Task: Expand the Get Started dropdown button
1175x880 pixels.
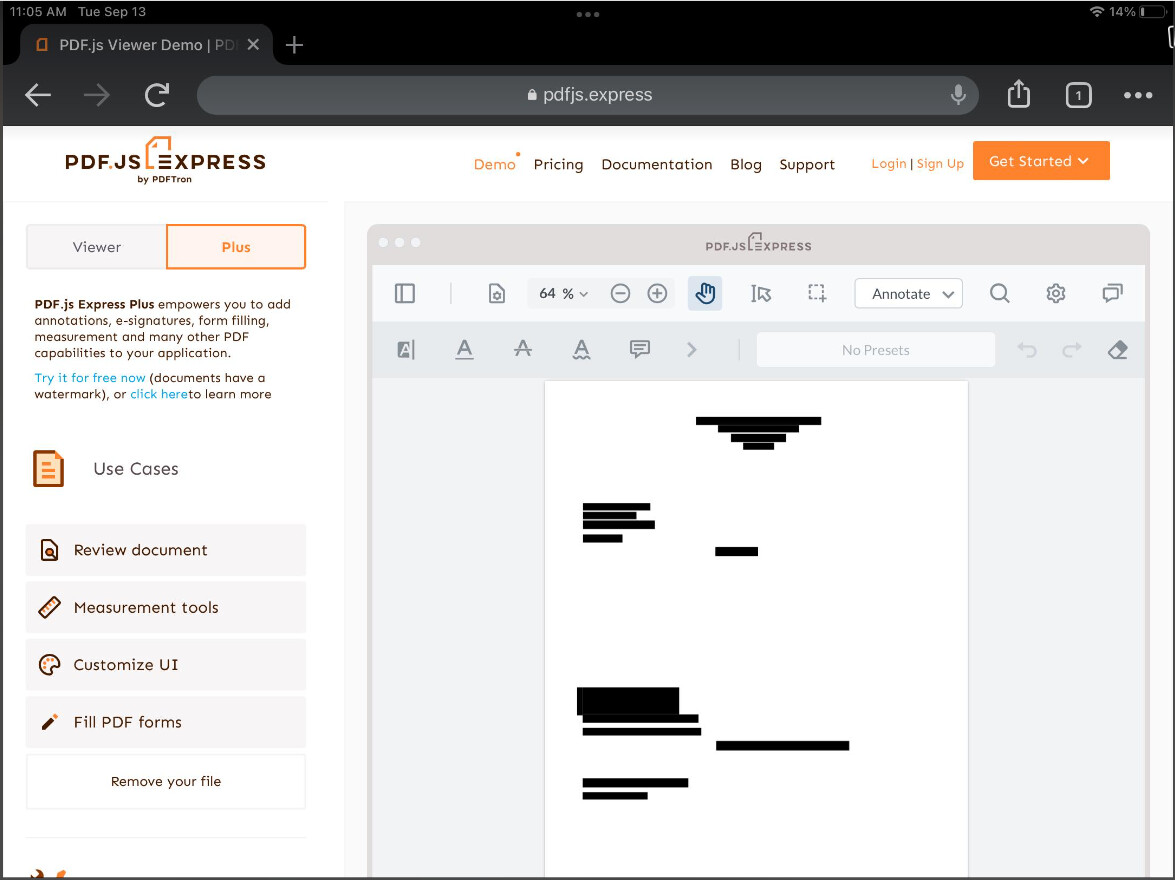Action: (1041, 160)
